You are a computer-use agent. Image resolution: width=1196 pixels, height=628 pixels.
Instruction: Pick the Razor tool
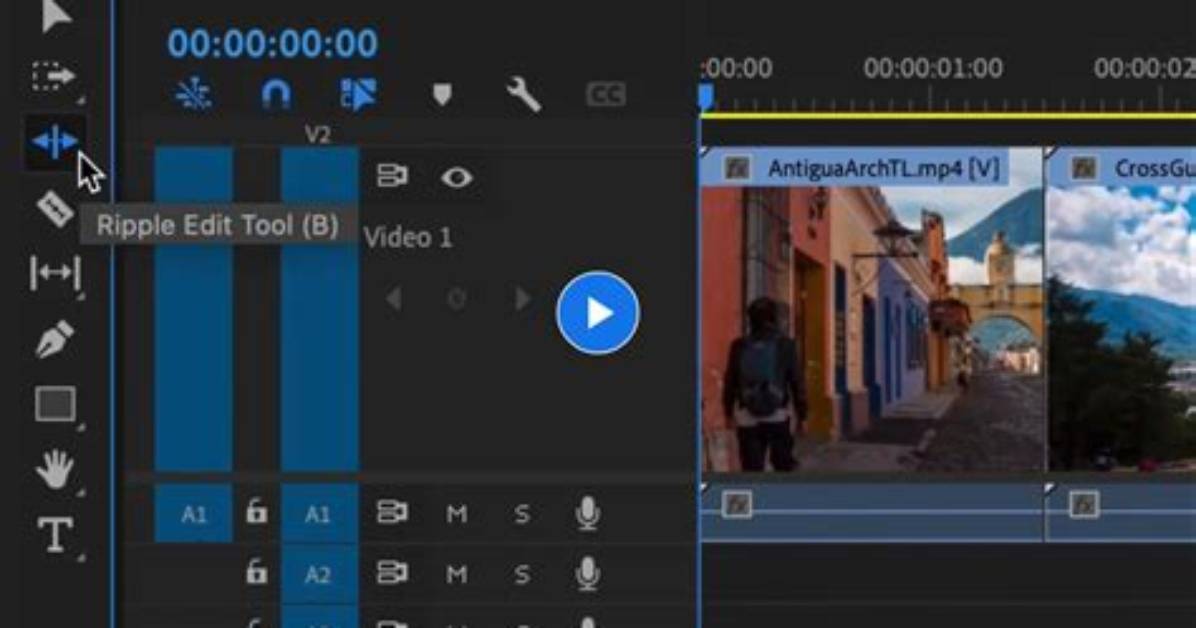(55, 208)
